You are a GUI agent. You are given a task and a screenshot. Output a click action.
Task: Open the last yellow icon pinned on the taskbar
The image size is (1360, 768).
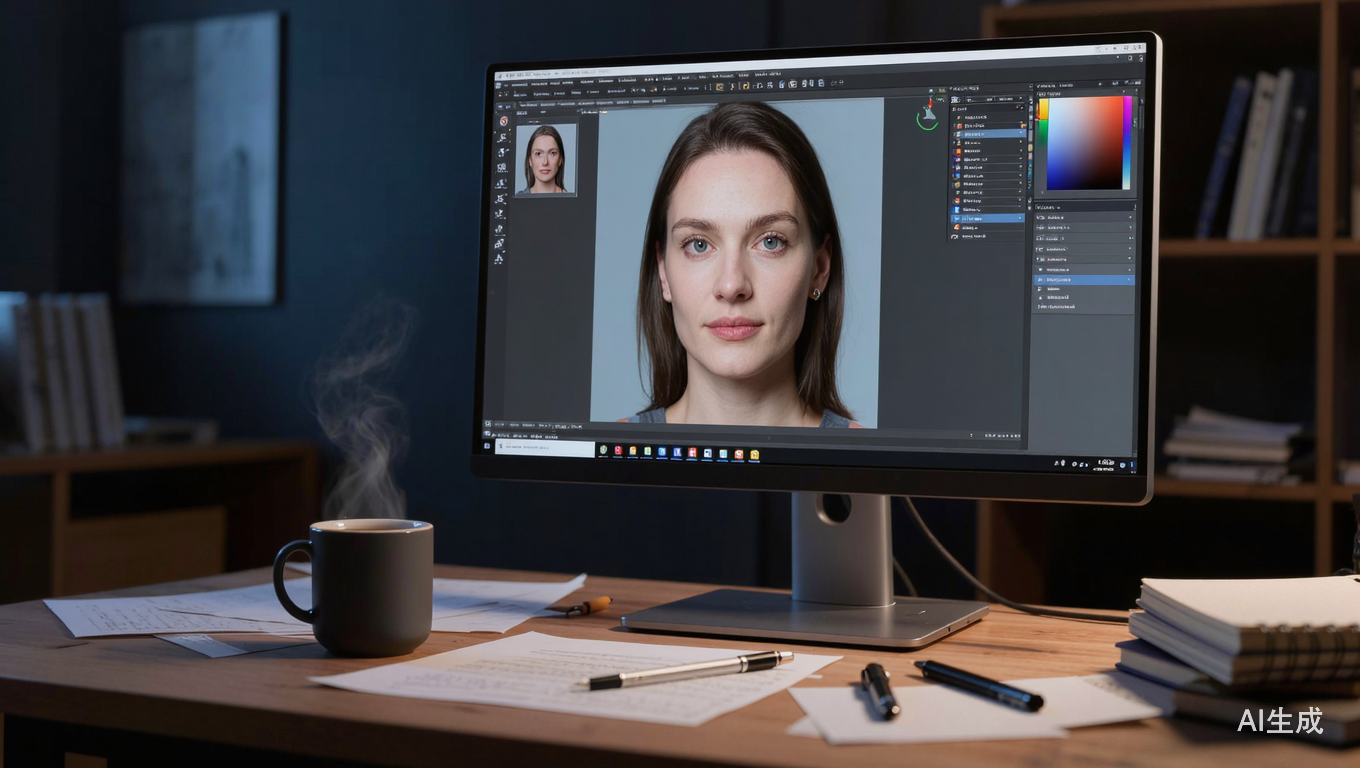(x=754, y=456)
